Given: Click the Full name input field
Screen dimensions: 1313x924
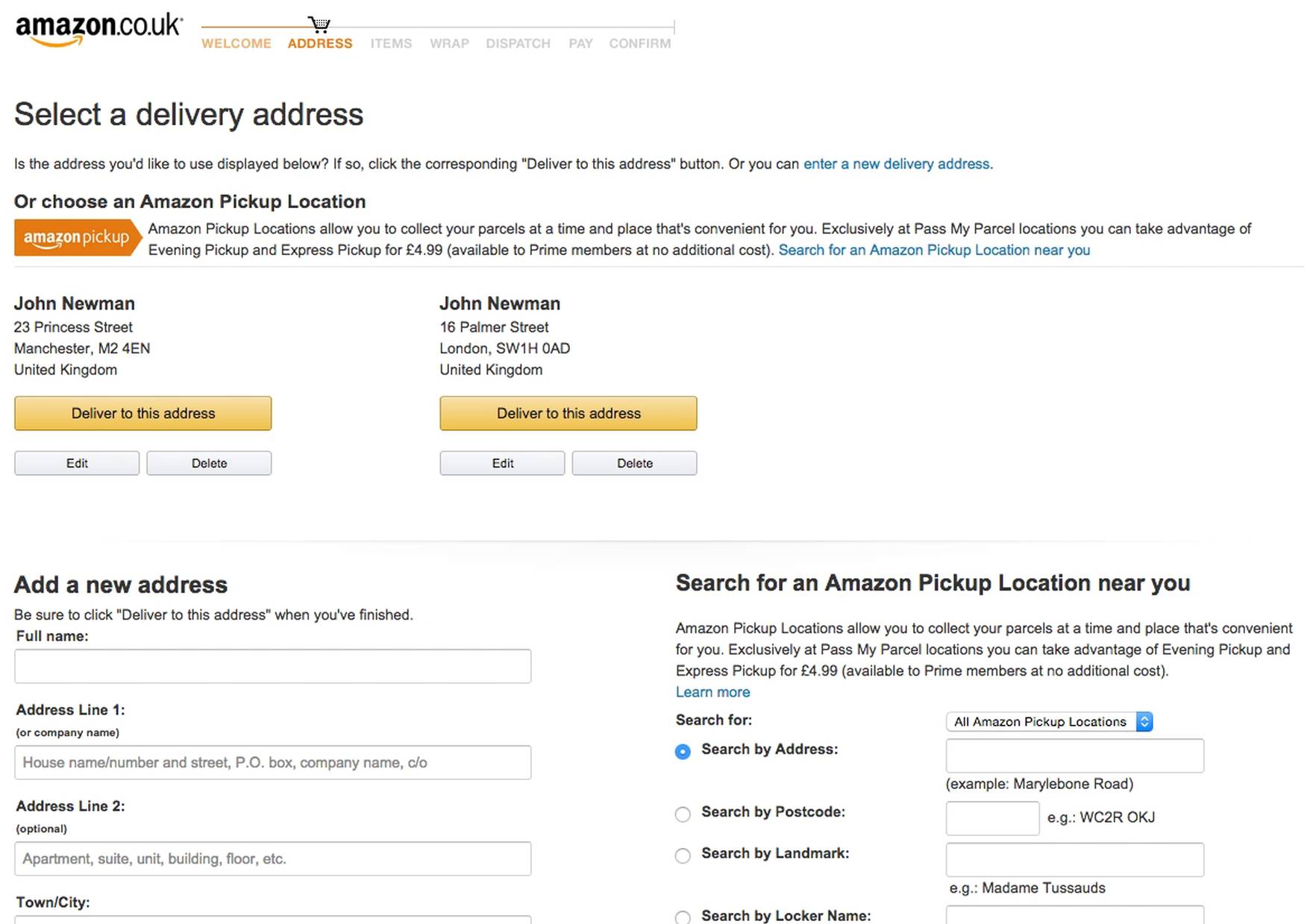Looking at the screenshot, I should pos(272,666).
